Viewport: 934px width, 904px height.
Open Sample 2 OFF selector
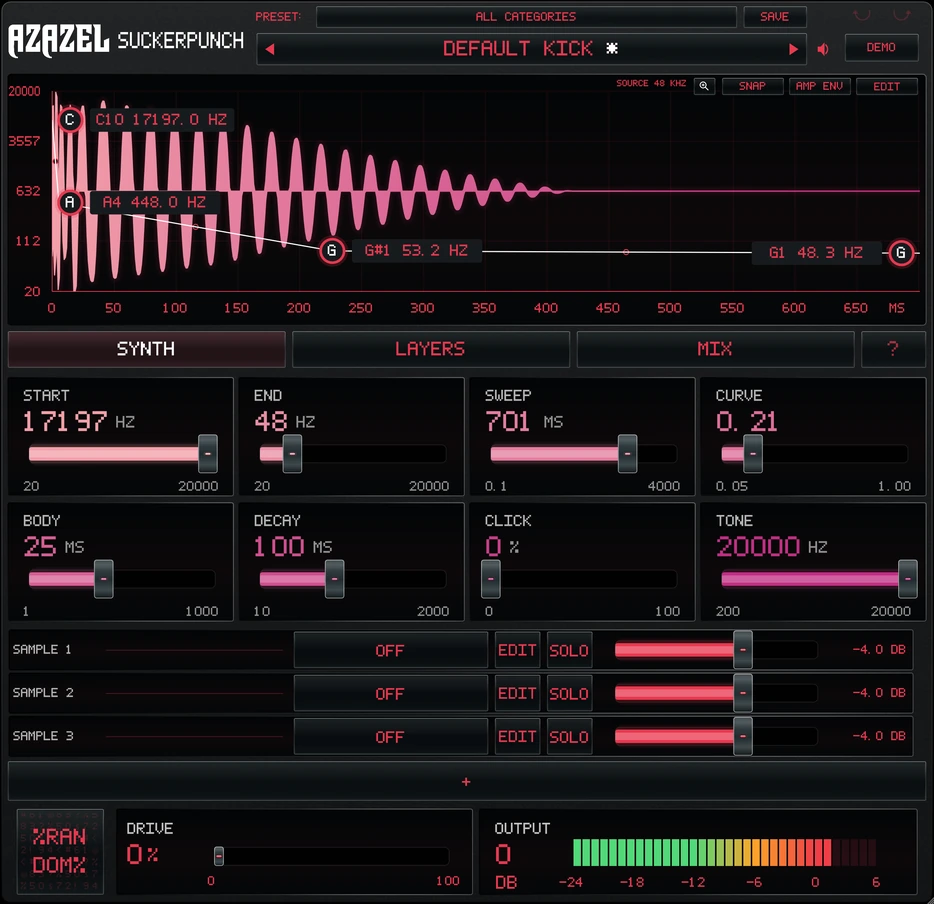[391, 693]
